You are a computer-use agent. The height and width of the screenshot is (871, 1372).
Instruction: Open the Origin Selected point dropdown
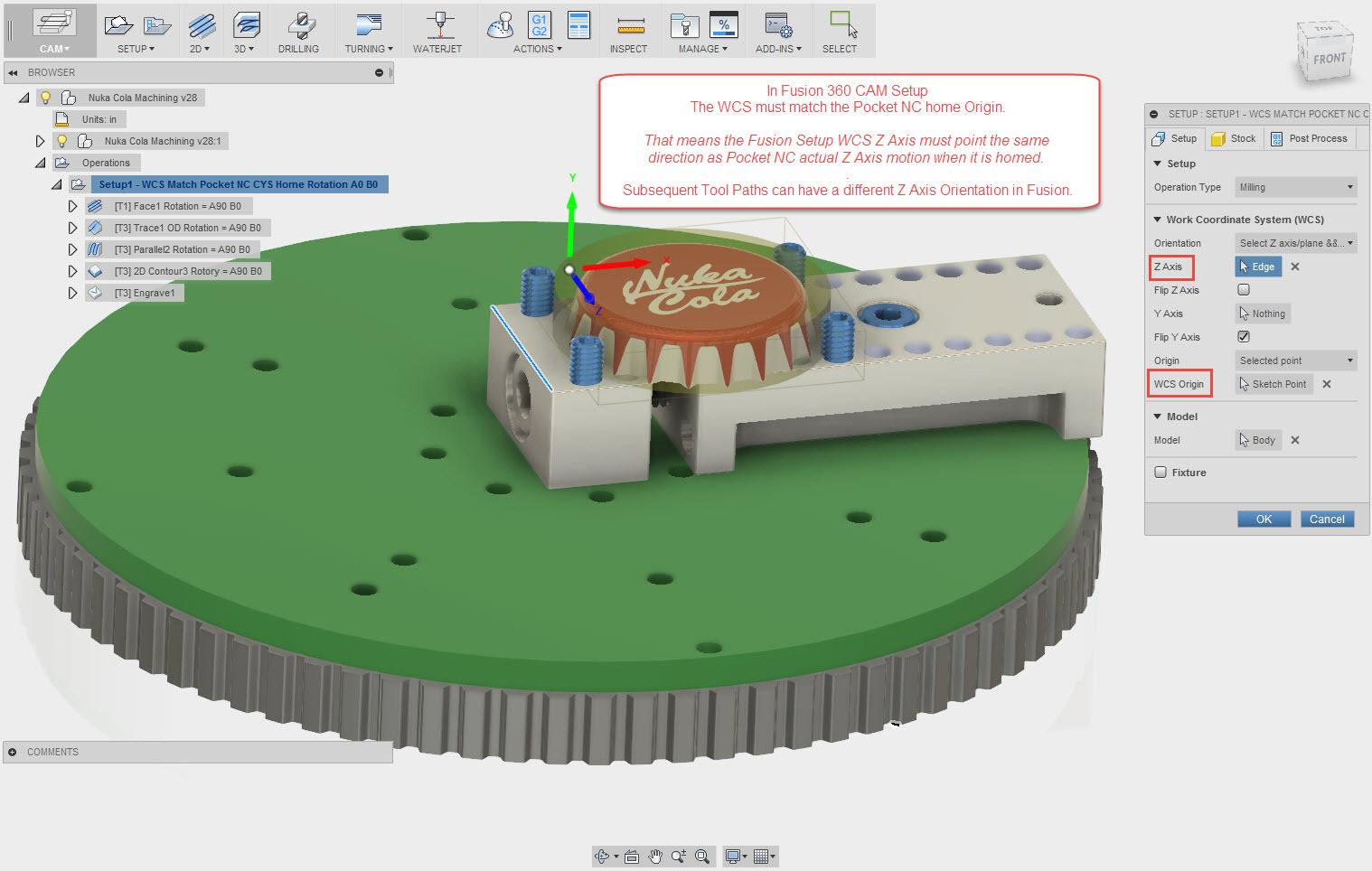point(1296,361)
